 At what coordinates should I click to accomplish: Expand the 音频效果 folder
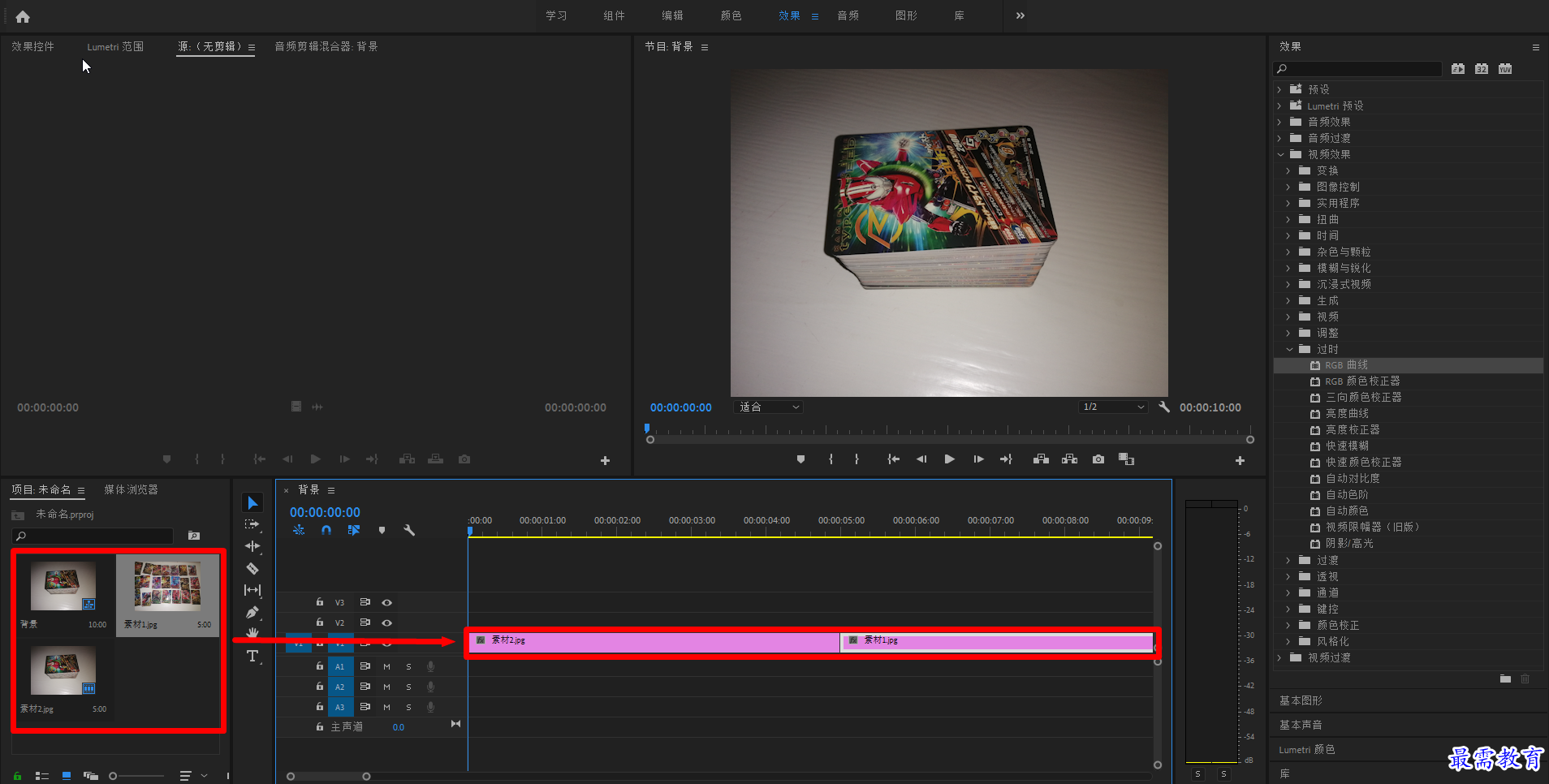(x=1279, y=122)
